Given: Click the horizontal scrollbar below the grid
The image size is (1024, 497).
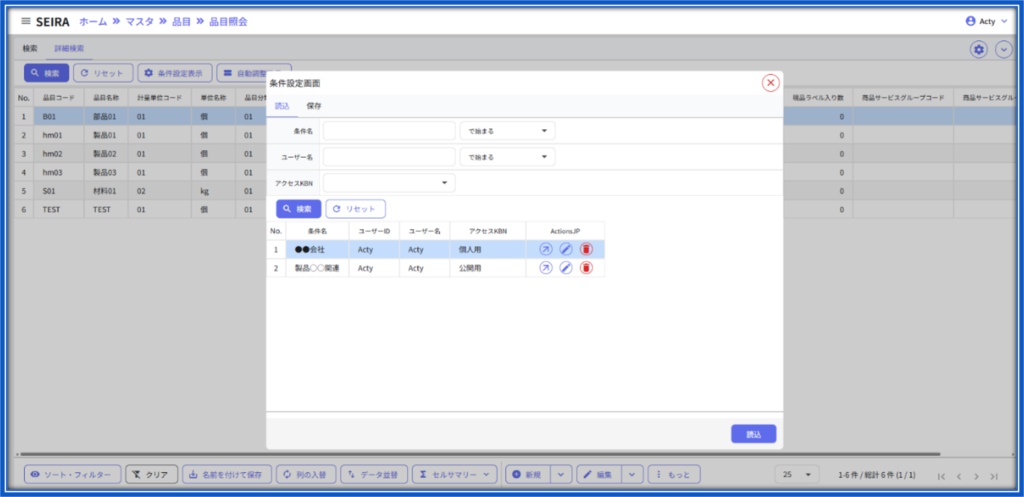Looking at the screenshot, I should [x=480, y=454].
